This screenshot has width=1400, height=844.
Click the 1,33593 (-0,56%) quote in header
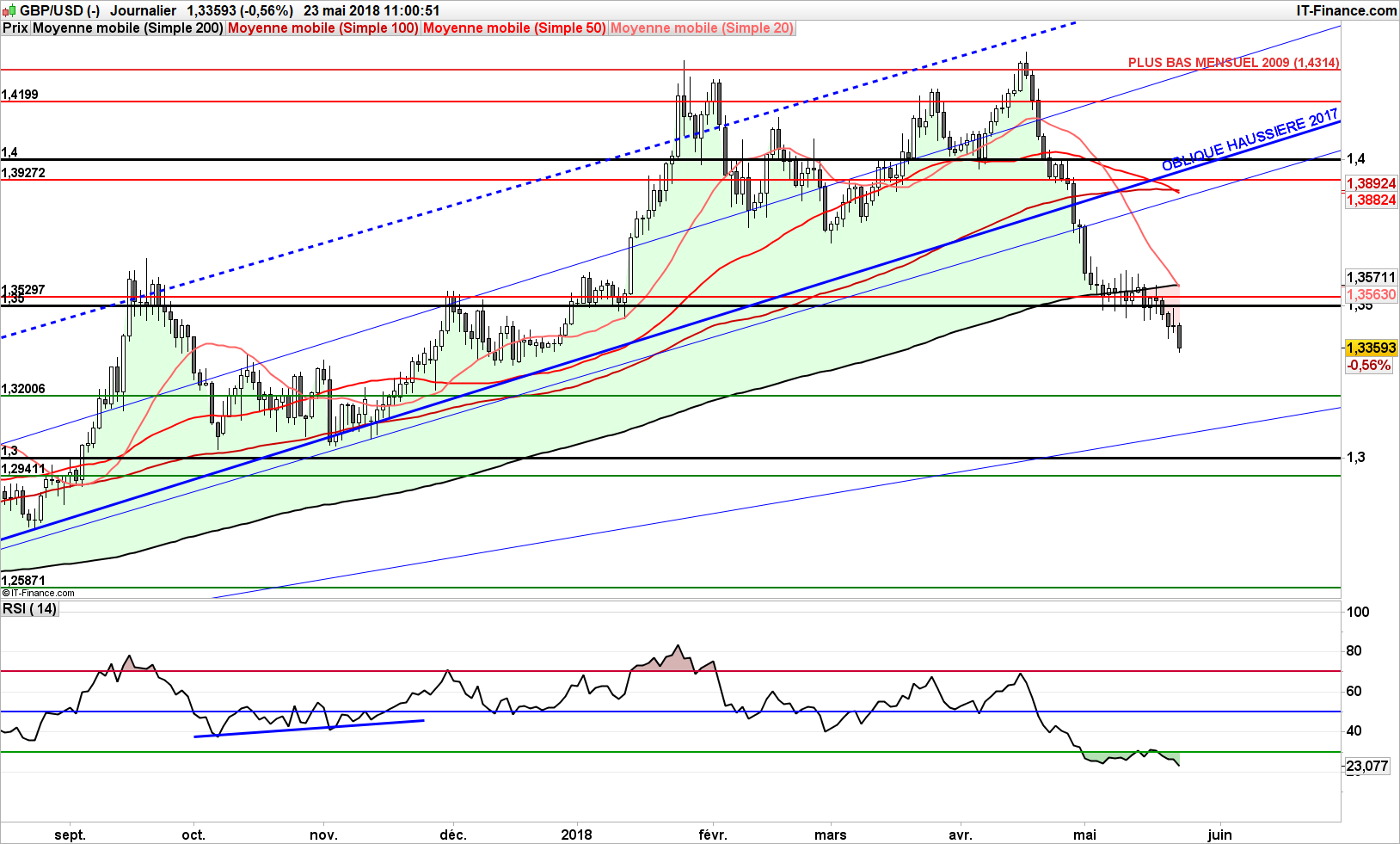point(240,10)
